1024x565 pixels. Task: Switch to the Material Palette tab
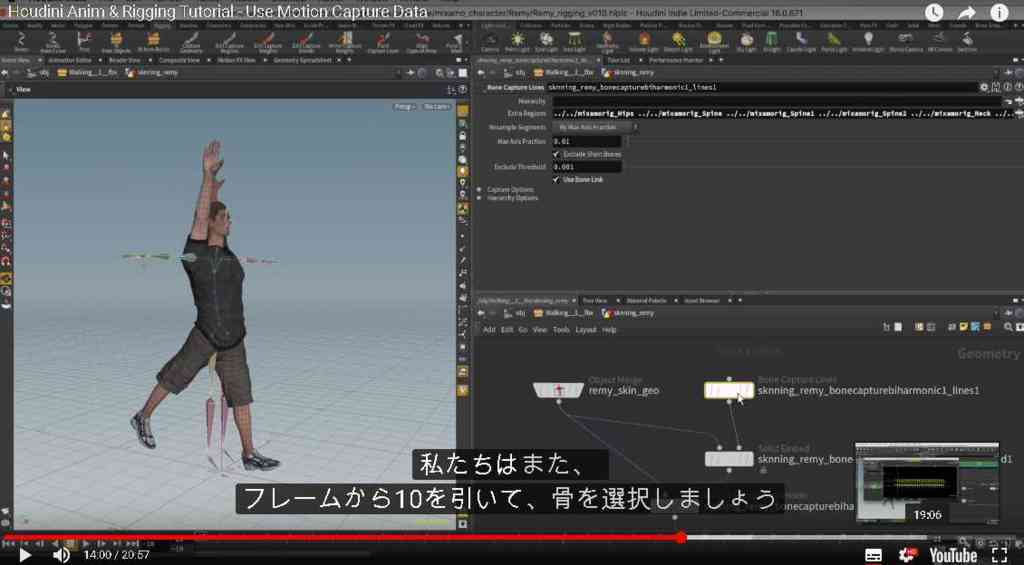(647, 300)
